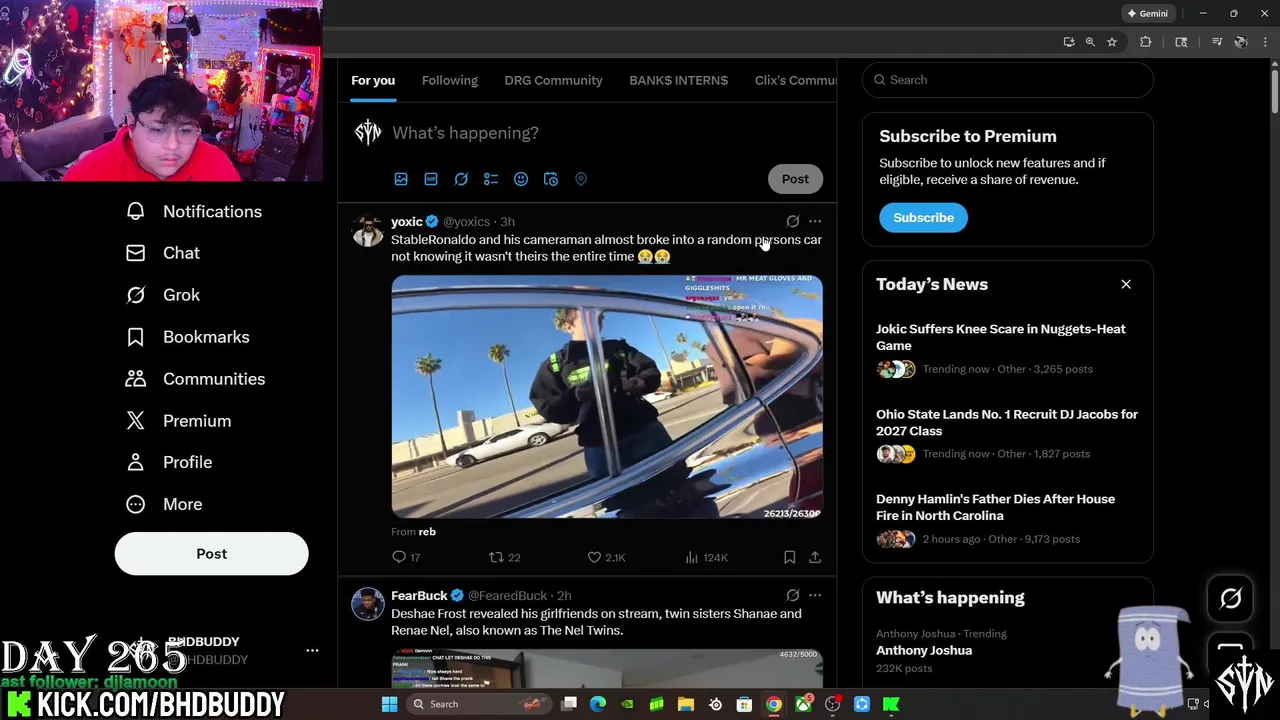This screenshot has width=1280, height=720.
Task: Click the Subscribe to Premium button
Action: [x=923, y=217]
